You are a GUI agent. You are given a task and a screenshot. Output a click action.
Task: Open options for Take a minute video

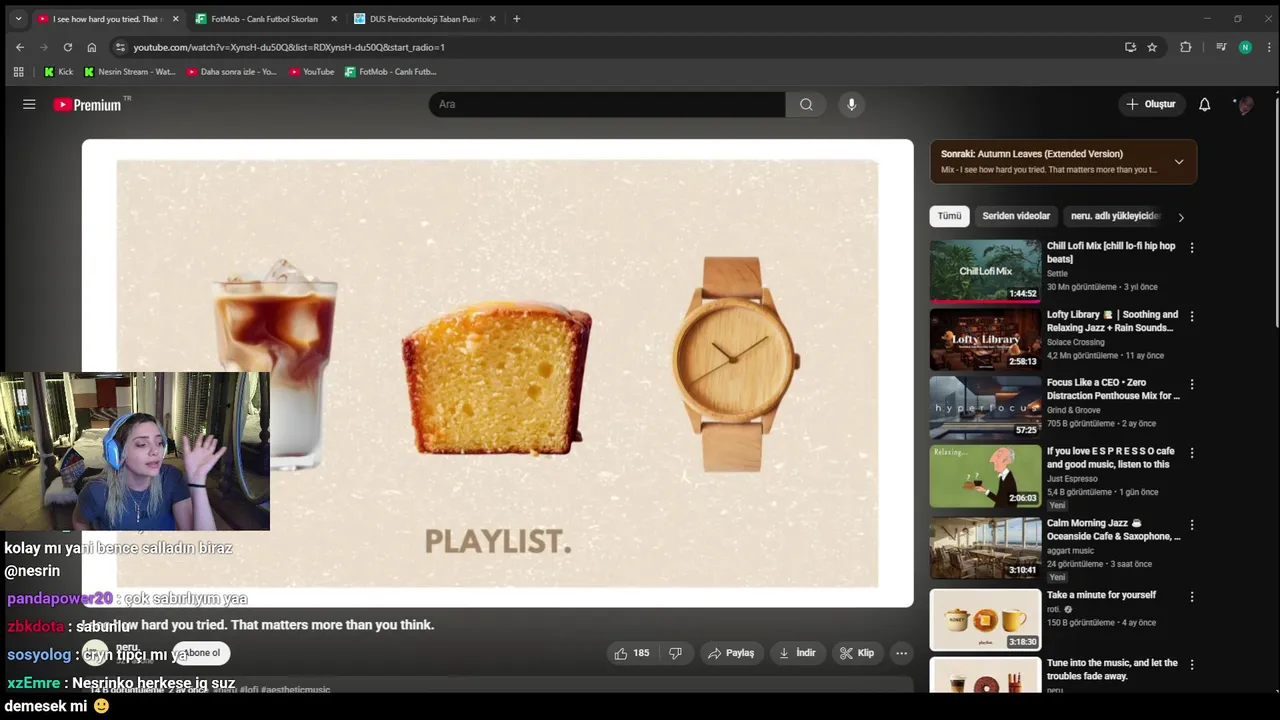[x=1191, y=596]
